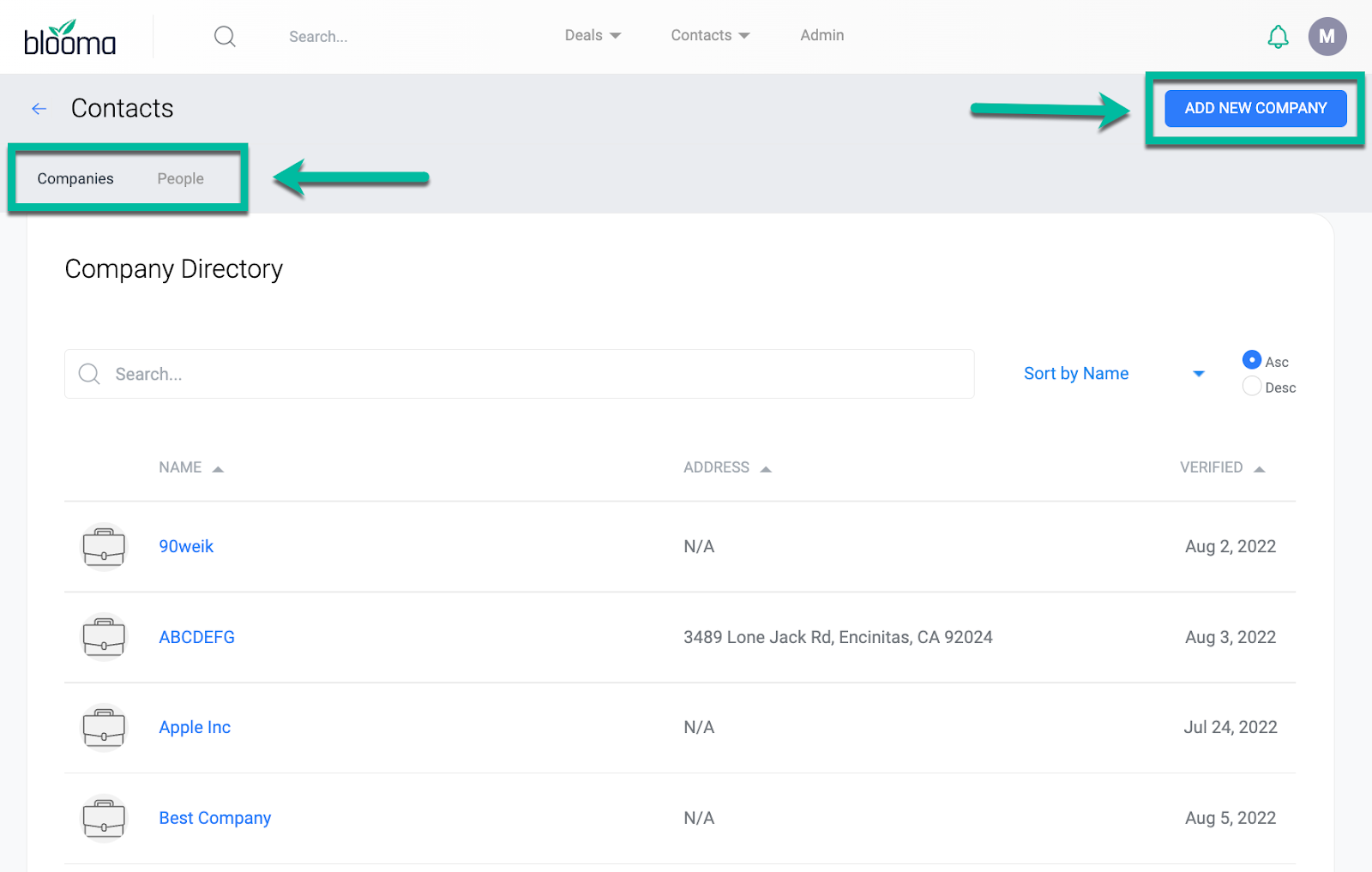
Task: Click the address 3489 Lone Jack Rd
Action: coord(838,637)
